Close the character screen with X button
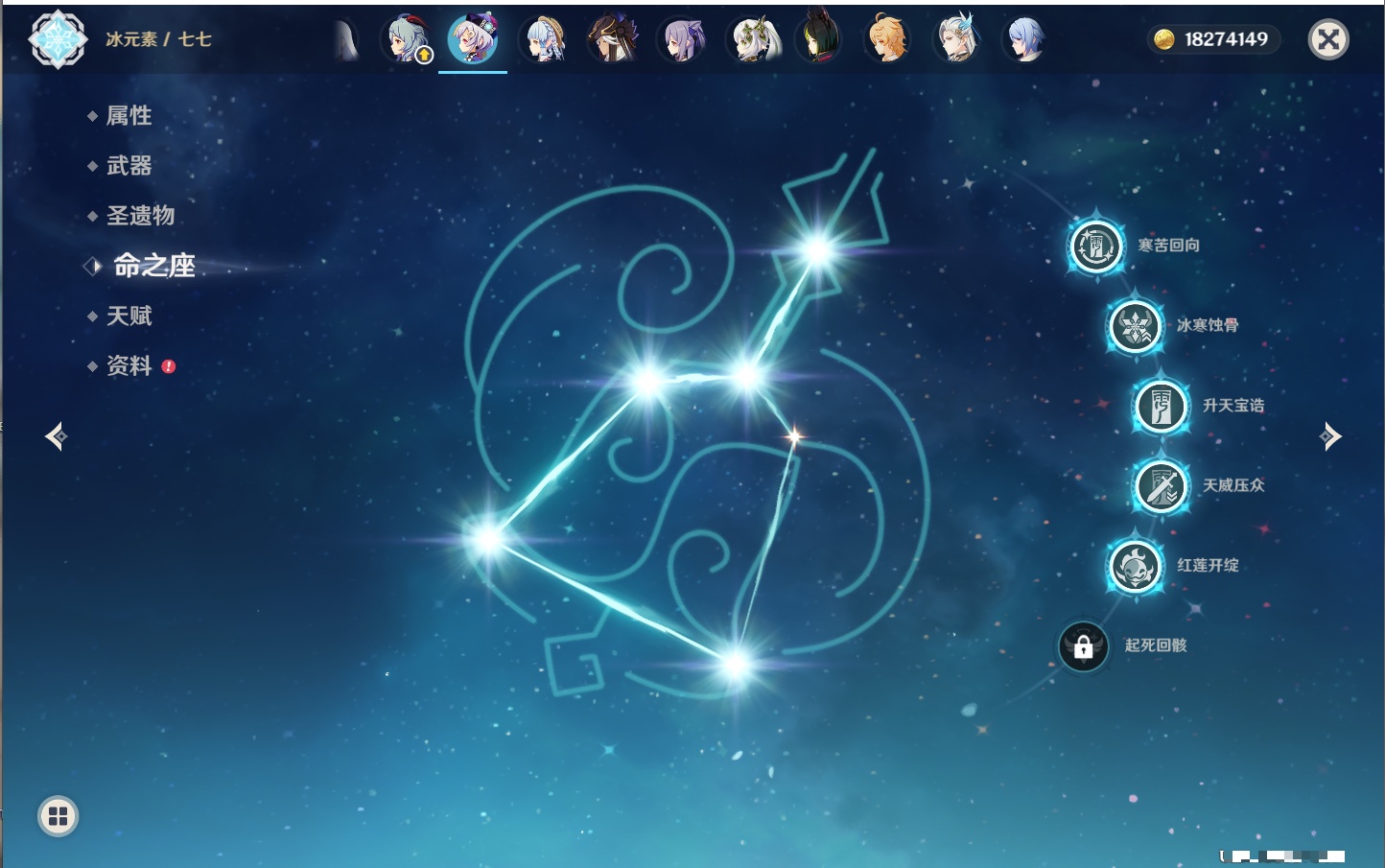1385x868 pixels. (1328, 39)
